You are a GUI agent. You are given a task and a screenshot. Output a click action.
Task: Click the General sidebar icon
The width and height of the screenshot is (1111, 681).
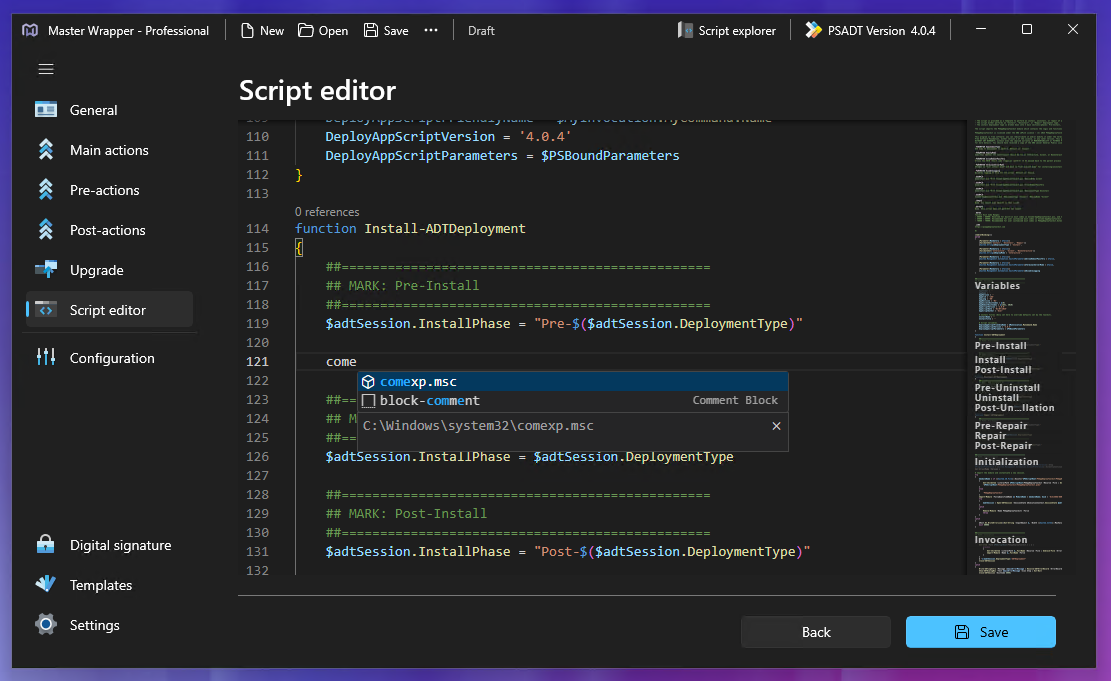pos(46,110)
